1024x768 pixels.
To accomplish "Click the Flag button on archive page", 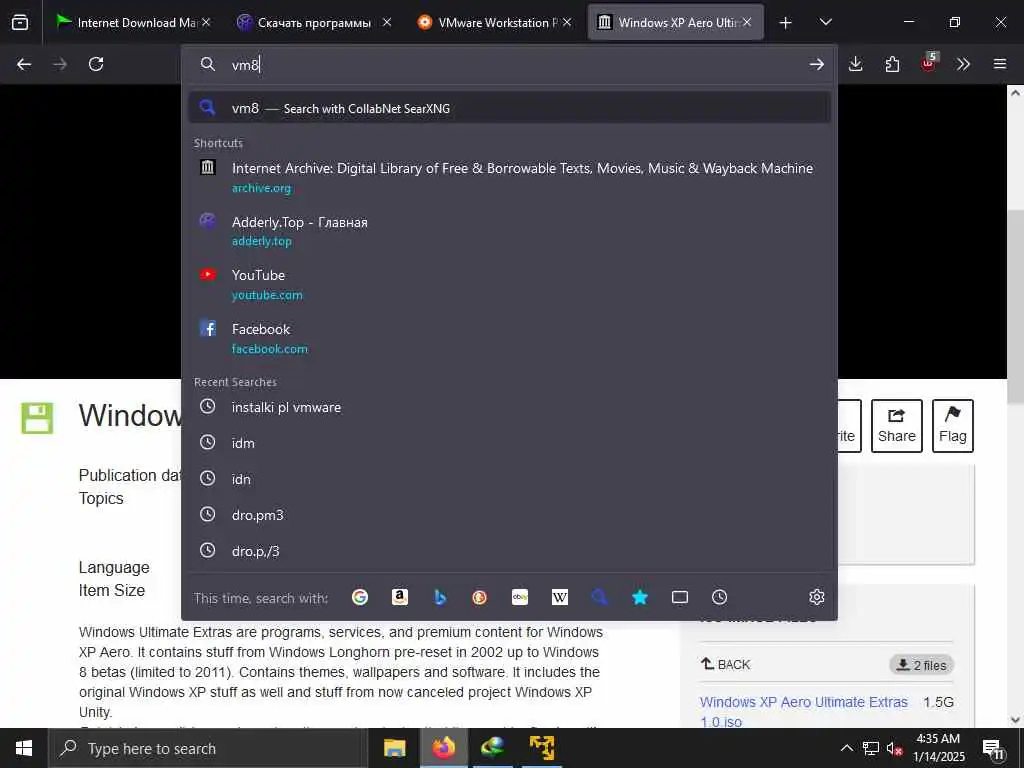I will pos(952,426).
